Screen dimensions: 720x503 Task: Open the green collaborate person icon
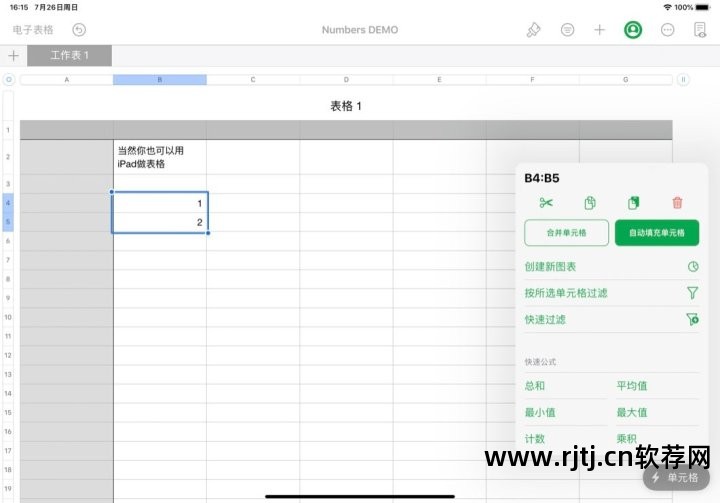pos(633,30)
